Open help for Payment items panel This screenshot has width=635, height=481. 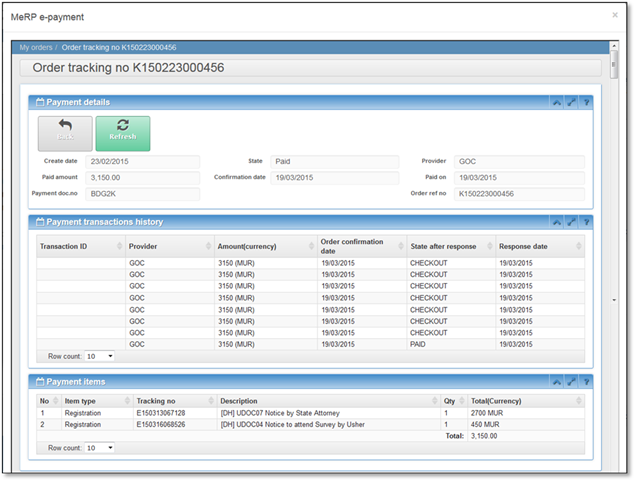point(586,381)
